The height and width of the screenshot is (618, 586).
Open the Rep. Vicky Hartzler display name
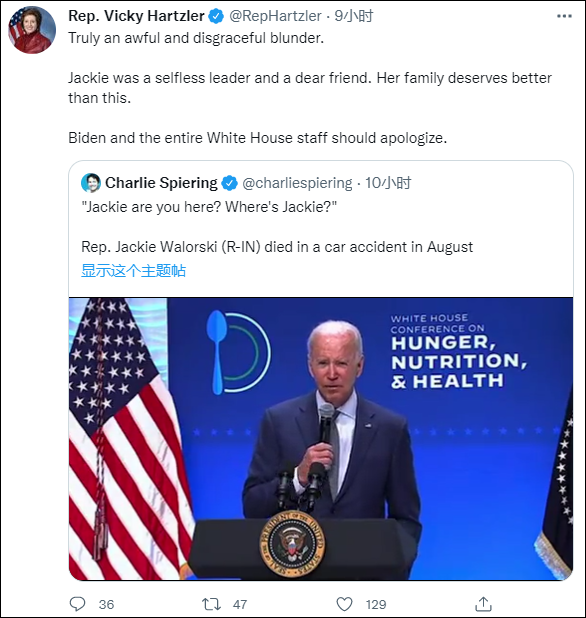pos(136,16)
